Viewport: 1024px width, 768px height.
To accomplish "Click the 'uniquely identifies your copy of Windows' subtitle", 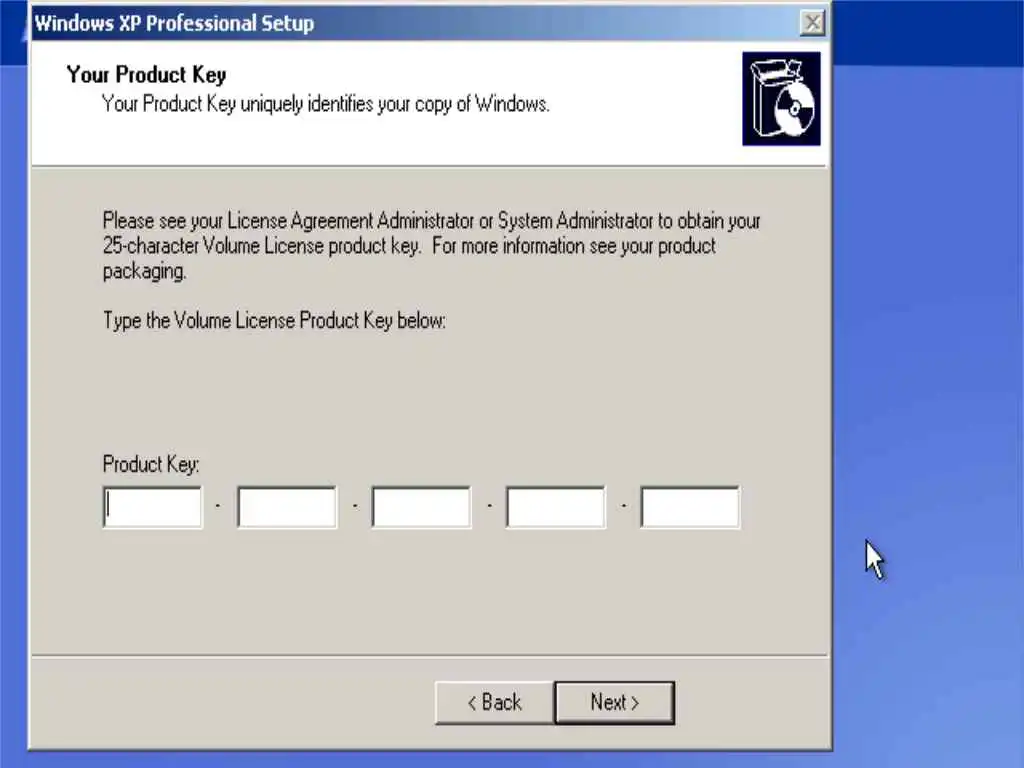I will point(325,104).
